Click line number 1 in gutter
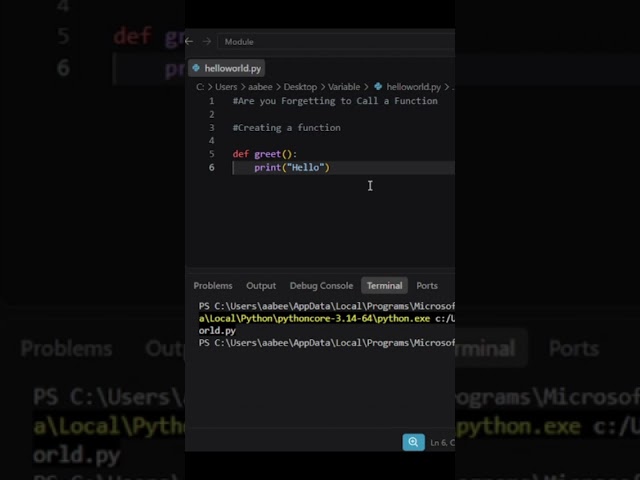Screen dimensions: 640x480 coord(211,101)
